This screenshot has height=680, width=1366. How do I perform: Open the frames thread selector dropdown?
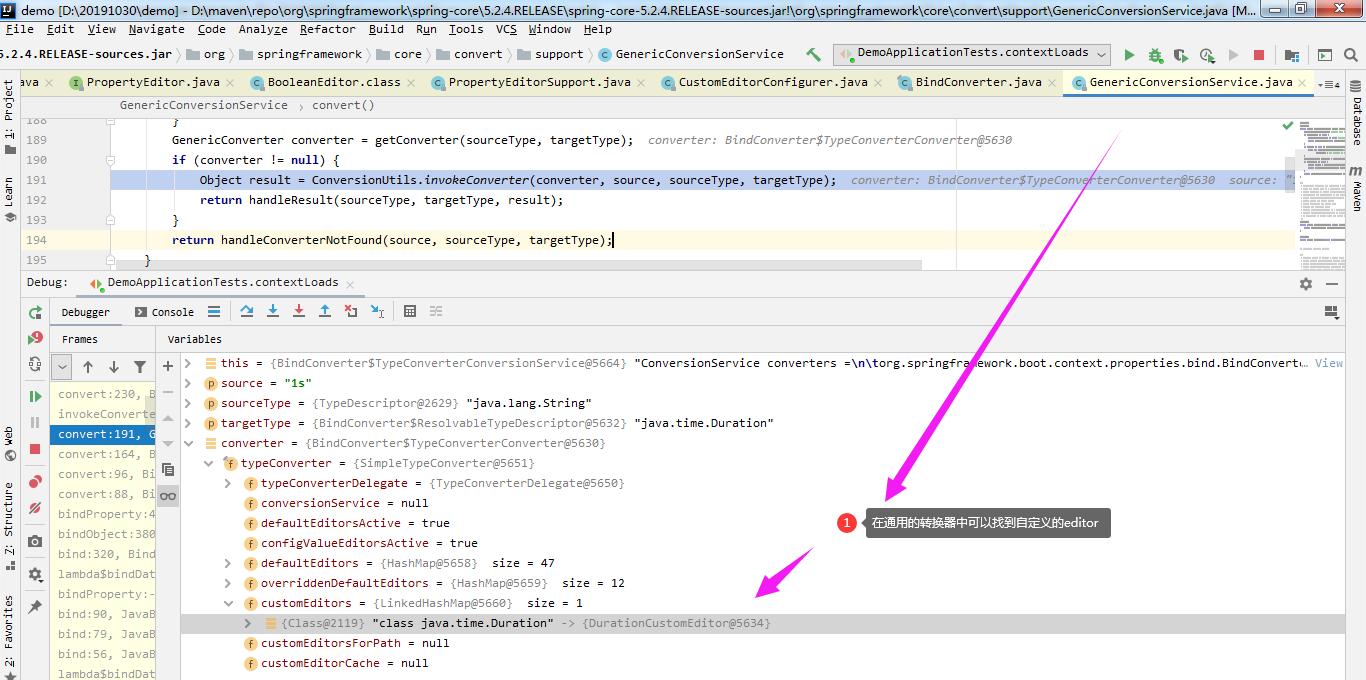pos(62,367)
